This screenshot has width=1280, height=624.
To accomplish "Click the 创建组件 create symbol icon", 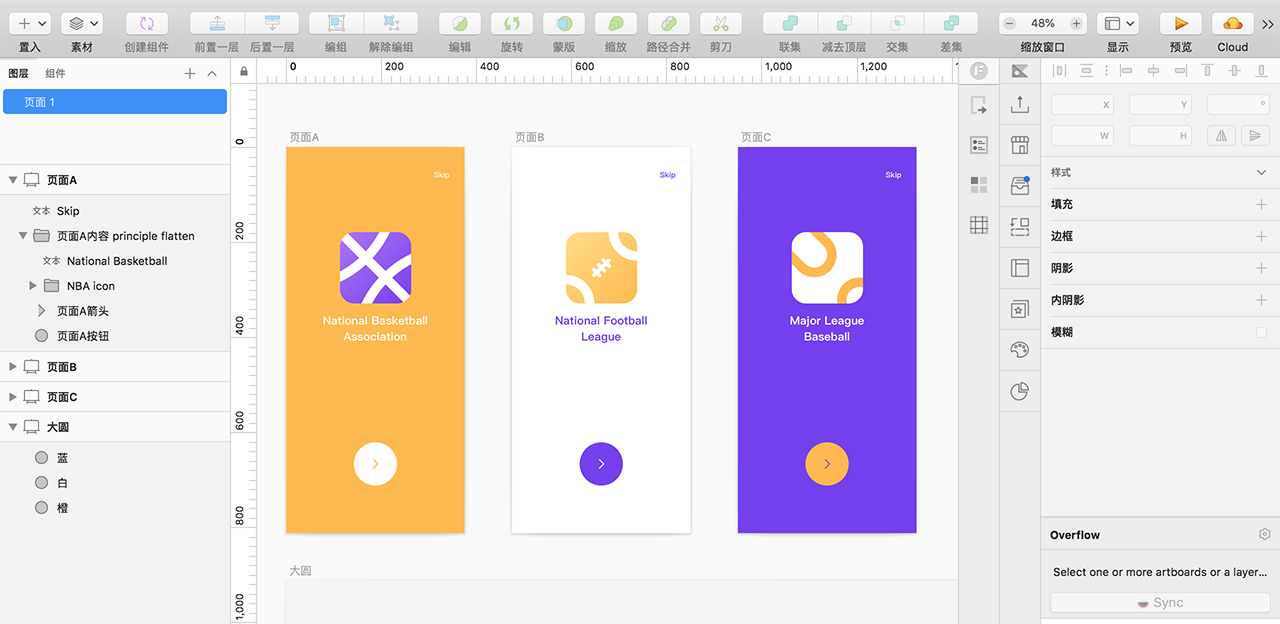I will click(x=147, y=23).
